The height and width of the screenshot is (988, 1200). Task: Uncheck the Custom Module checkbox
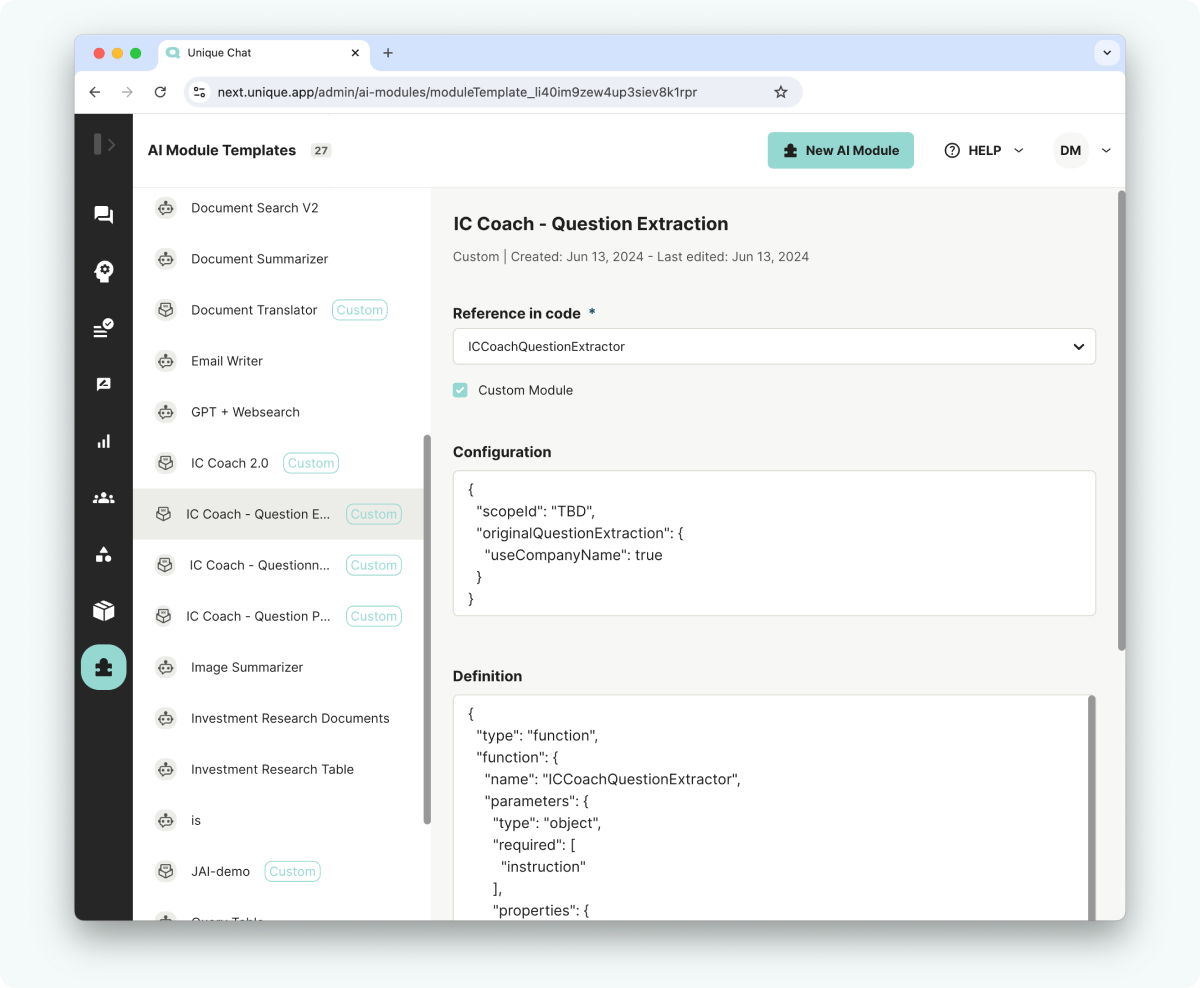[x=460, y=390]
